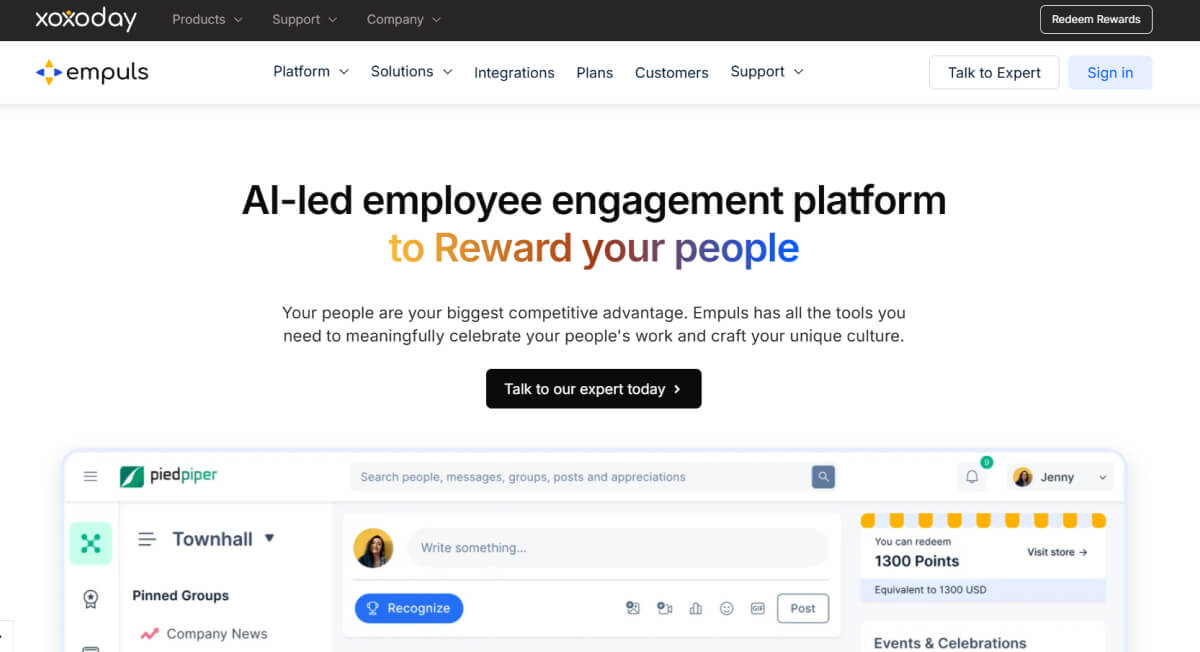
Task: Open the Products dropdown in top bar
Action: pos(207,19)
